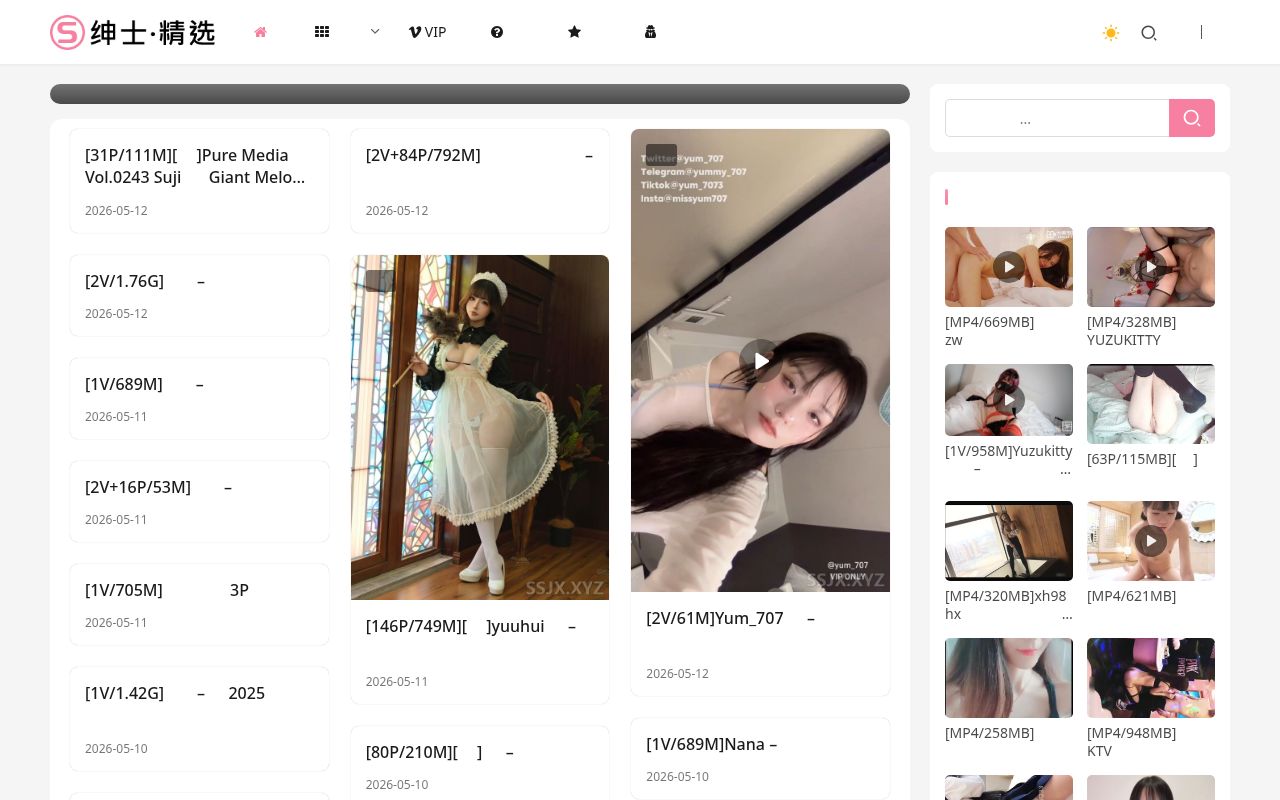Click the play icon on the zw thumbnail

tap(1009, 267)
